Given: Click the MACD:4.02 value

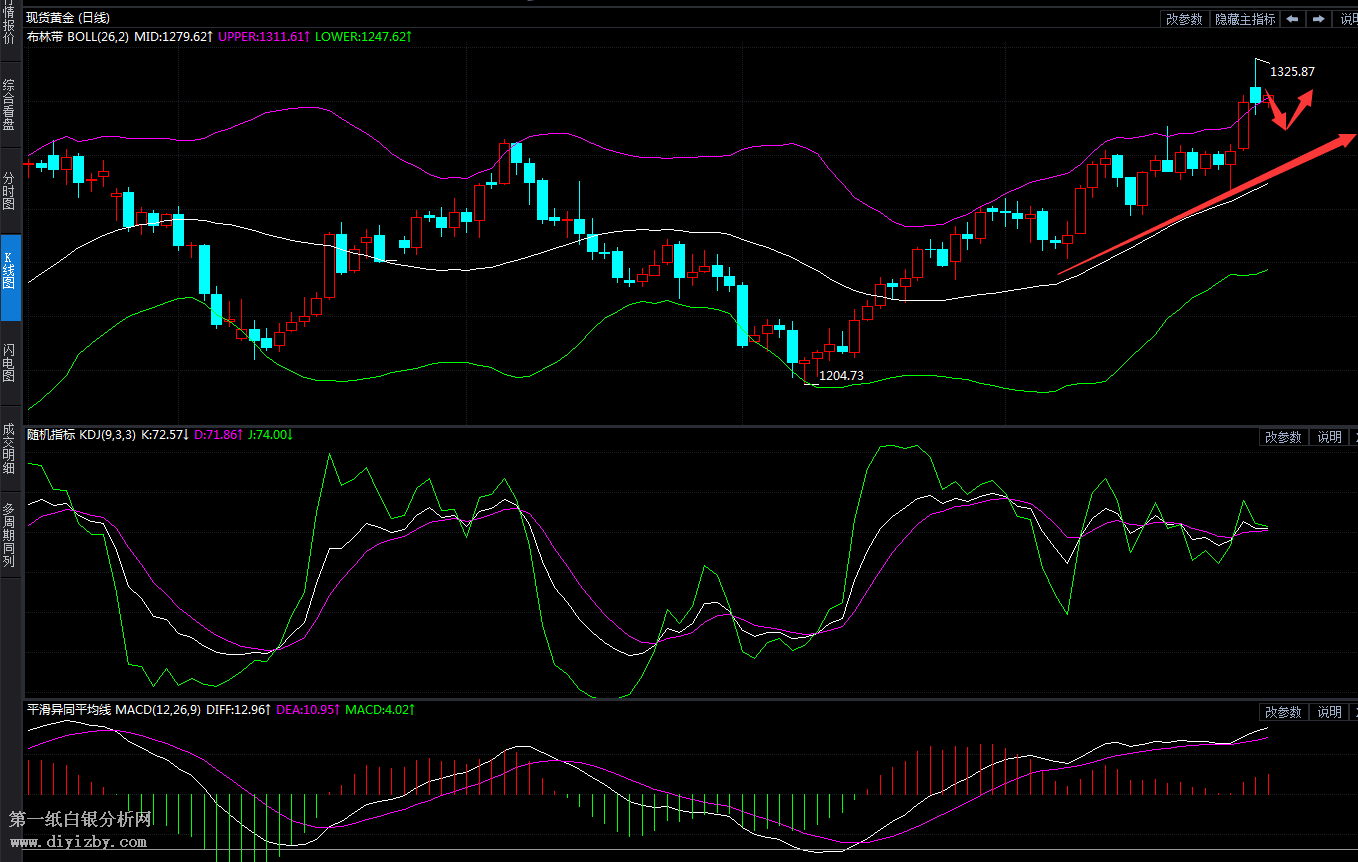Looking at the screenshot, I should (380, 710).
